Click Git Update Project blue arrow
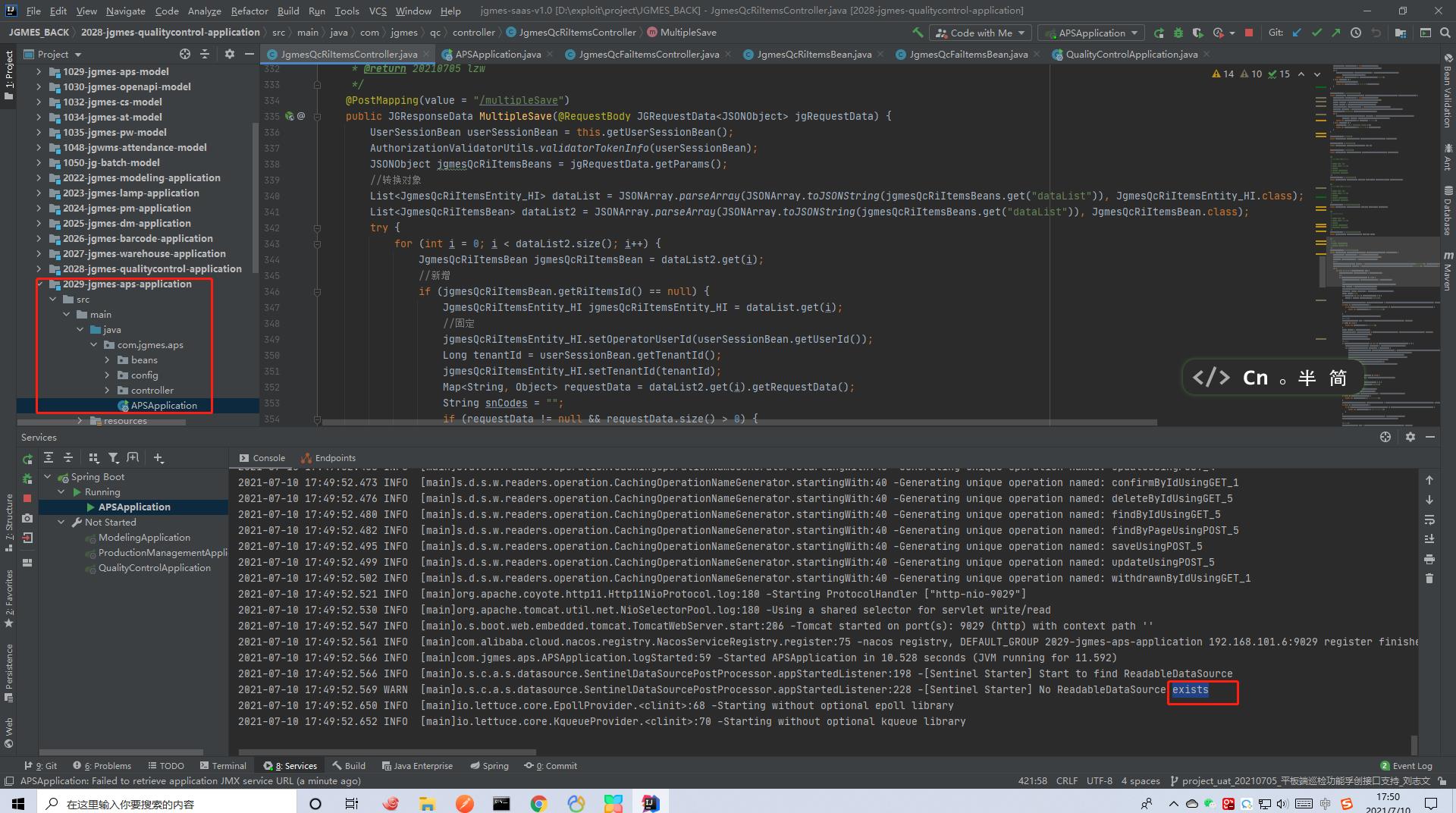The height and width of the screenshot is (813, 1456). click(x=1297, y=33)
